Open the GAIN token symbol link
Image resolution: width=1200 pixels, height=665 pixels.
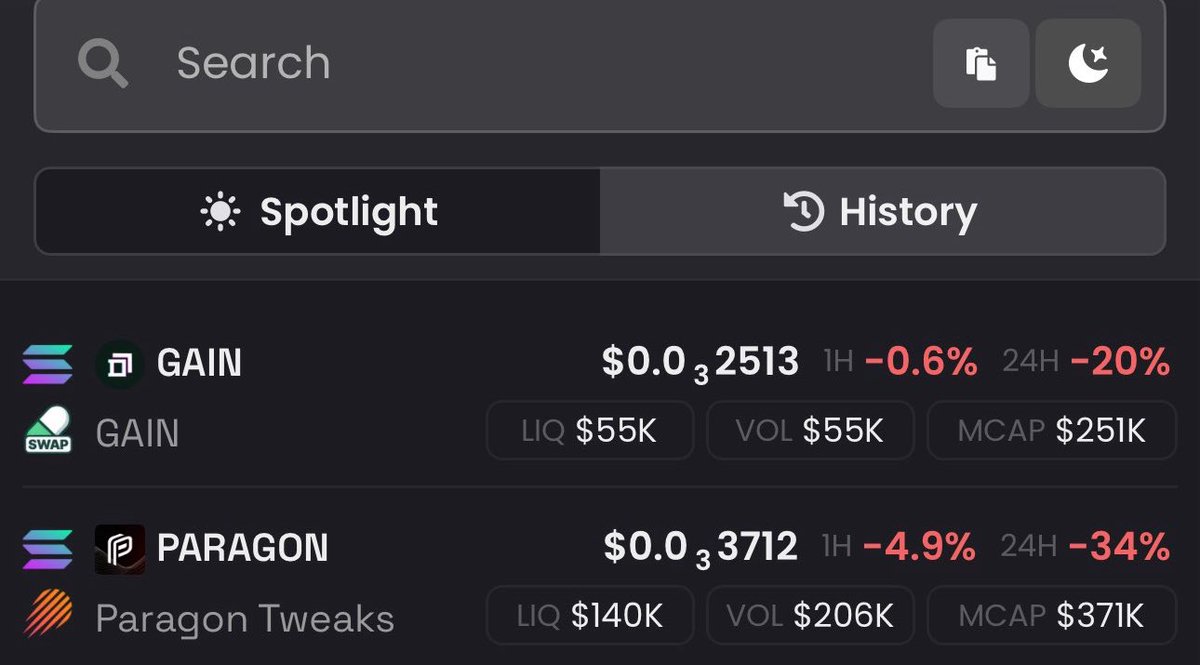[x=199, y=363]
